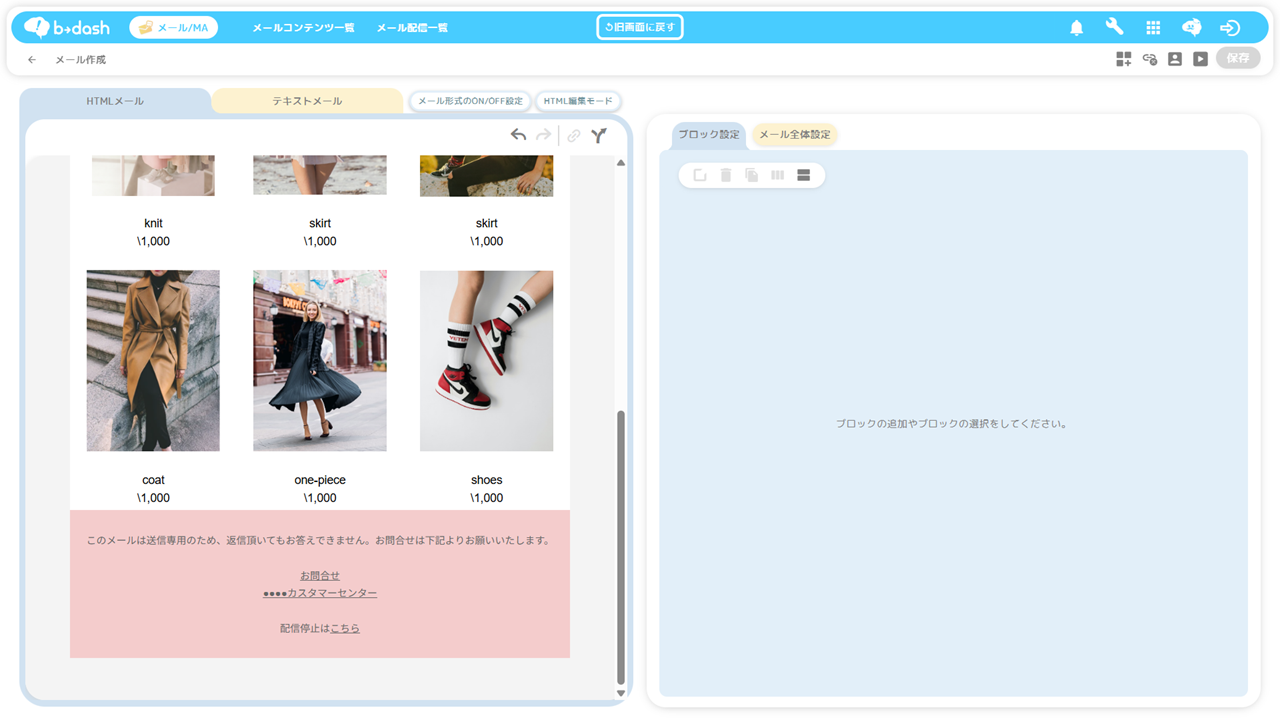Click the branch/split arrow icon

pos(598,135)
